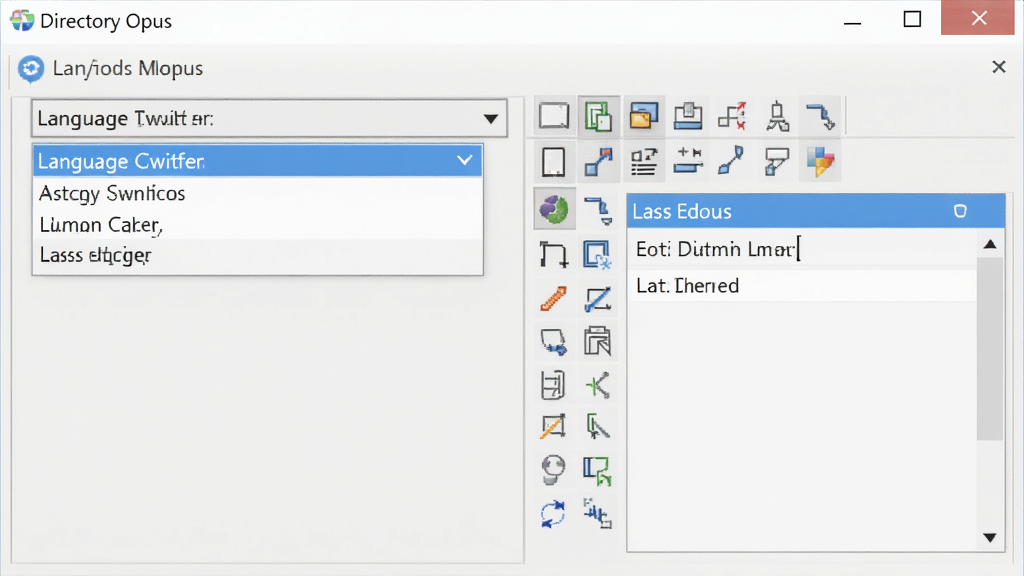Click the stamp-shaped icon in top toolbar row
The width and height of the screenshot is (1024, 576).
click(x=777, y=116)
